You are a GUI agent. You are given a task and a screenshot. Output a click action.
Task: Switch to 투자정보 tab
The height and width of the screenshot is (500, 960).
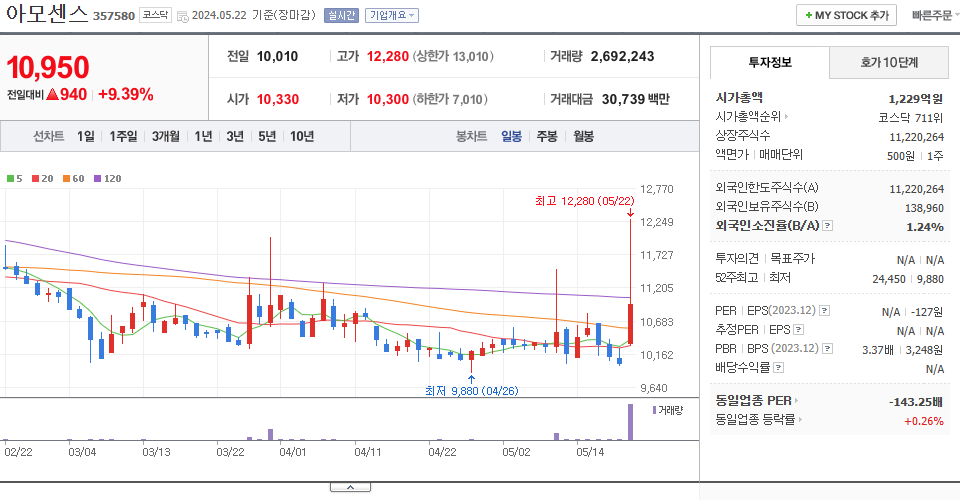[770, 62]
